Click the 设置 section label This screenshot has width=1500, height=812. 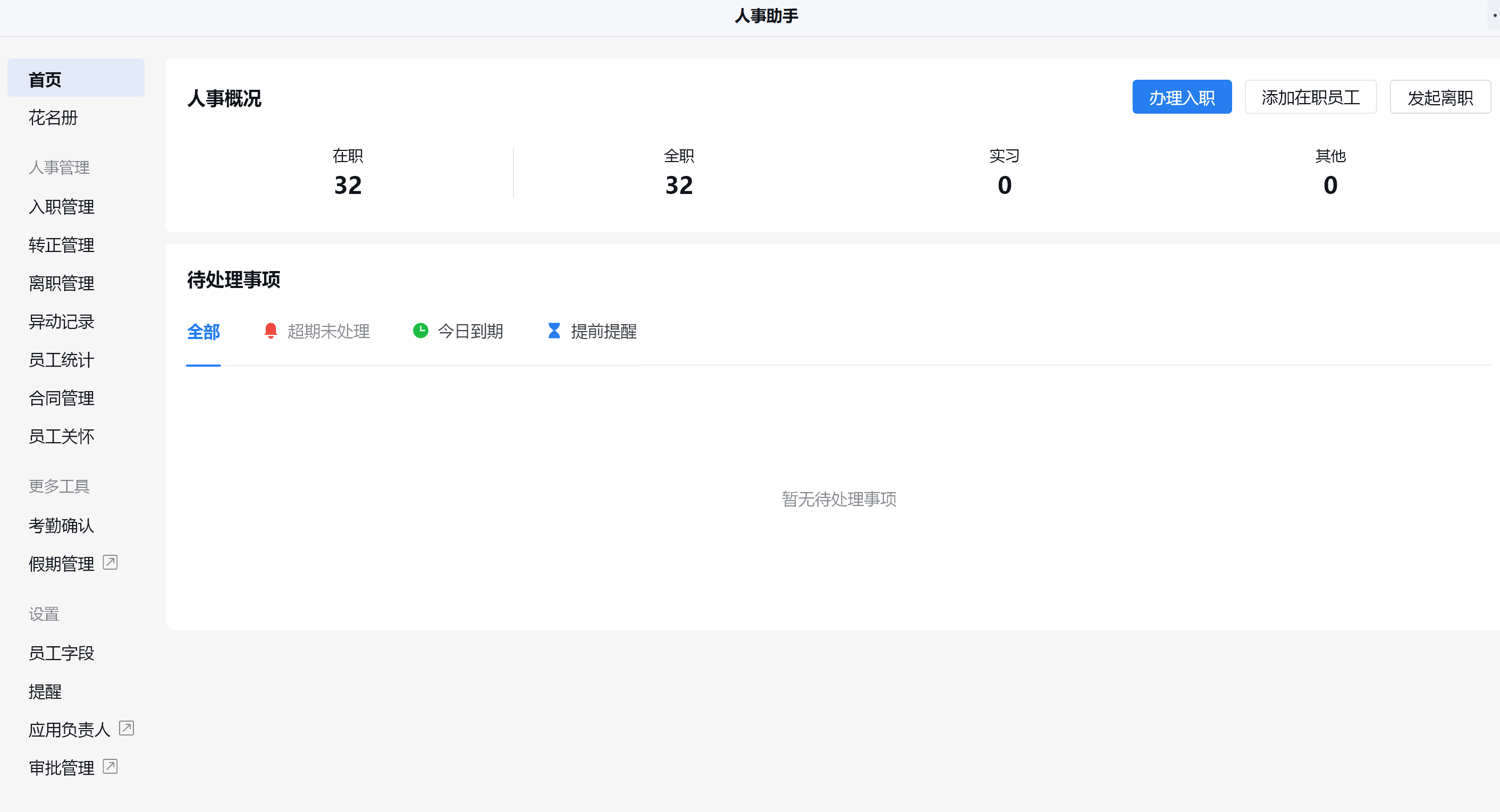[x=44, y=613]
